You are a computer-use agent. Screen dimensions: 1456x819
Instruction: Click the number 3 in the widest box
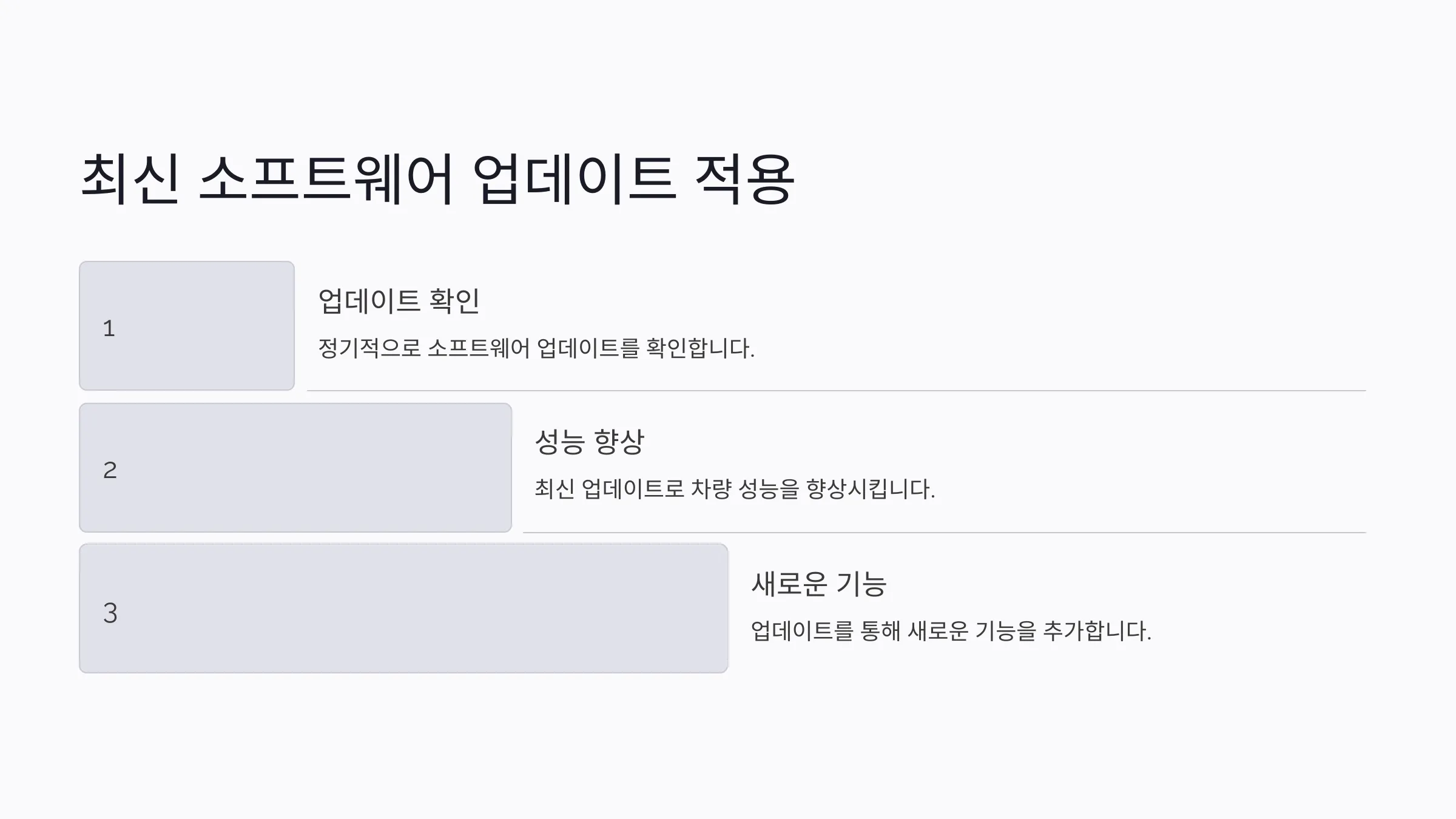110,613
